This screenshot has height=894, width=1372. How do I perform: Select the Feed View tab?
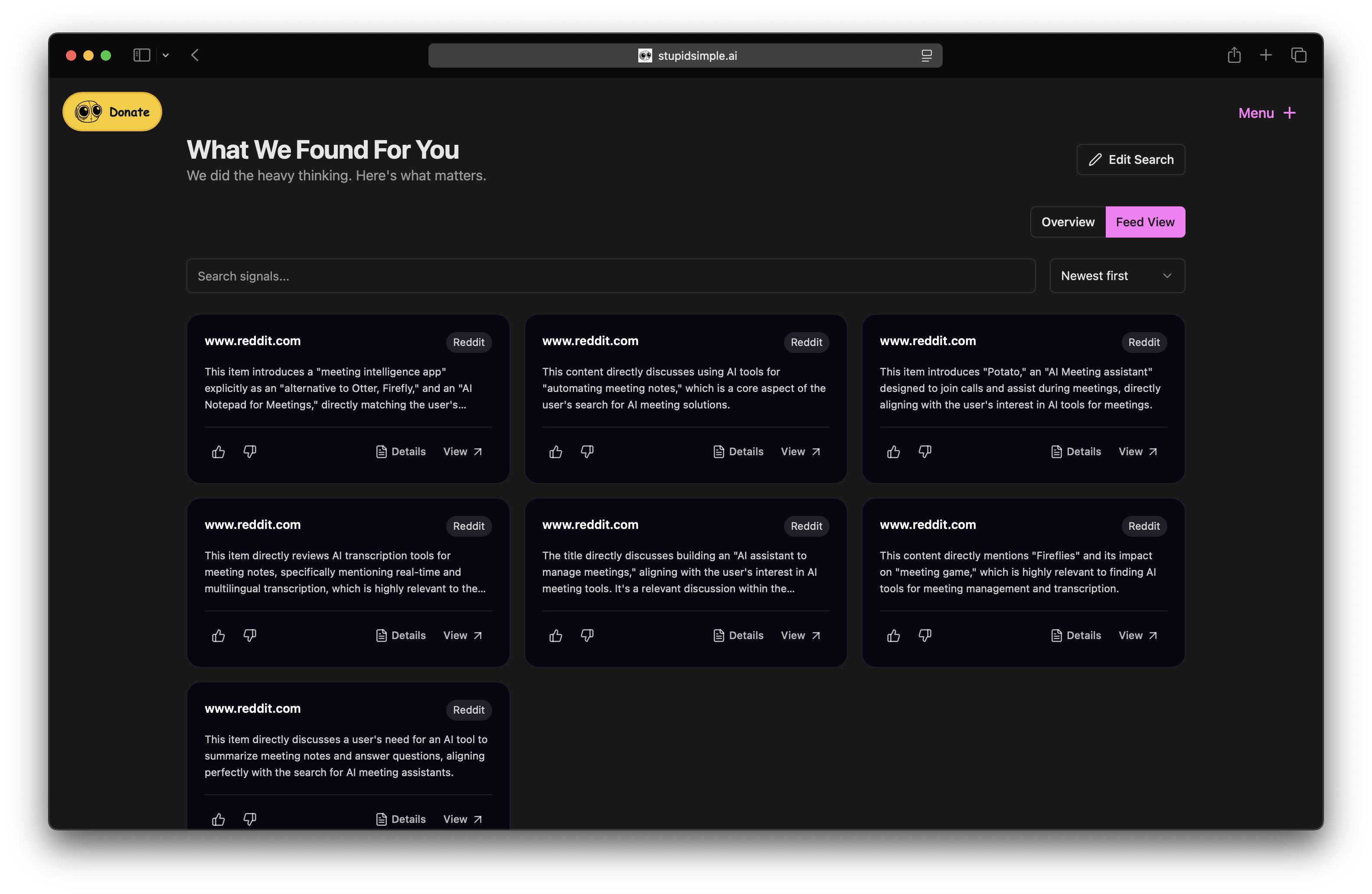tap(1145, 222)
